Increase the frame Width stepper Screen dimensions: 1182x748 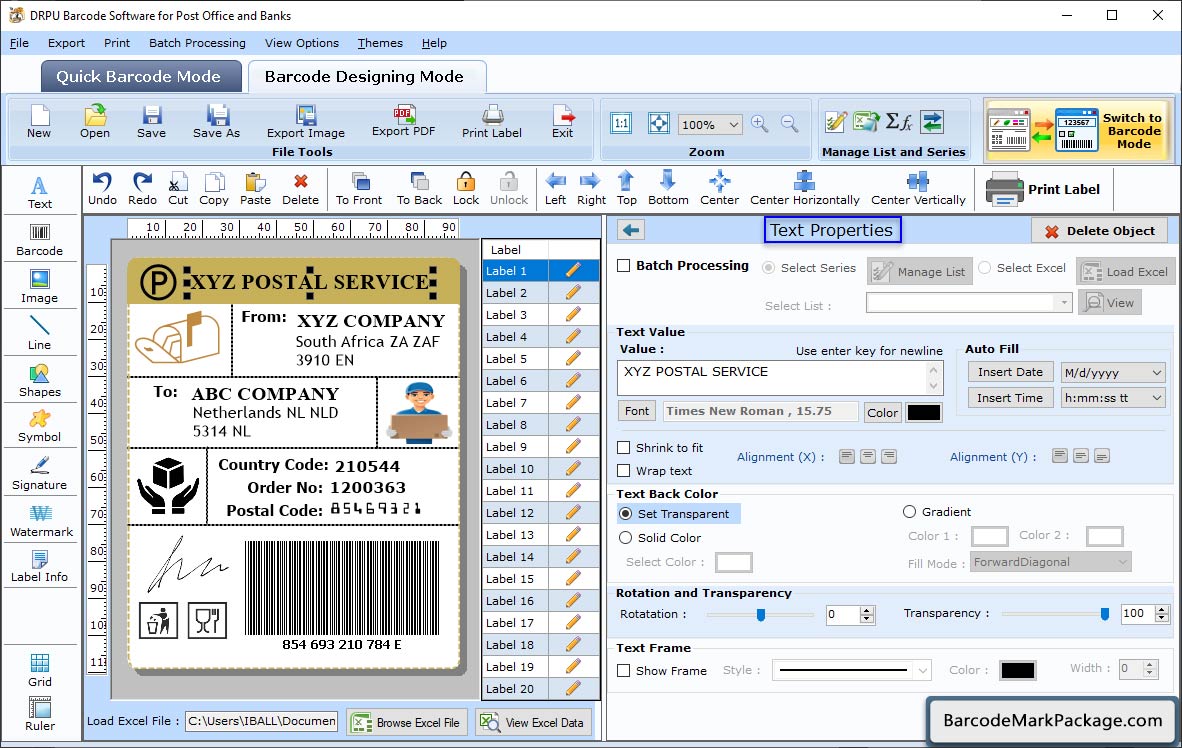click(x=1150, y=664)
